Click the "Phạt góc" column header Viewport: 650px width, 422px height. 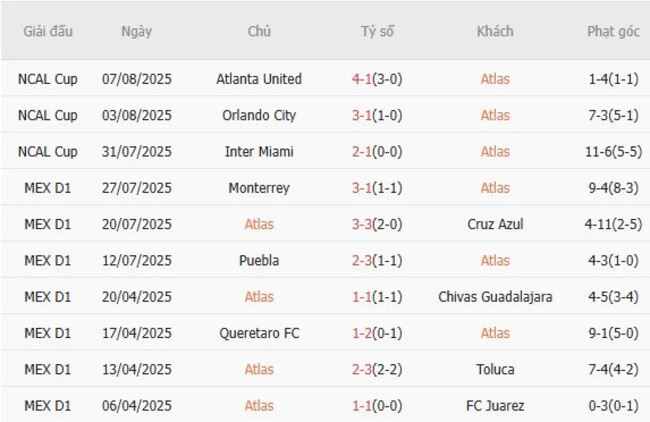613,31
